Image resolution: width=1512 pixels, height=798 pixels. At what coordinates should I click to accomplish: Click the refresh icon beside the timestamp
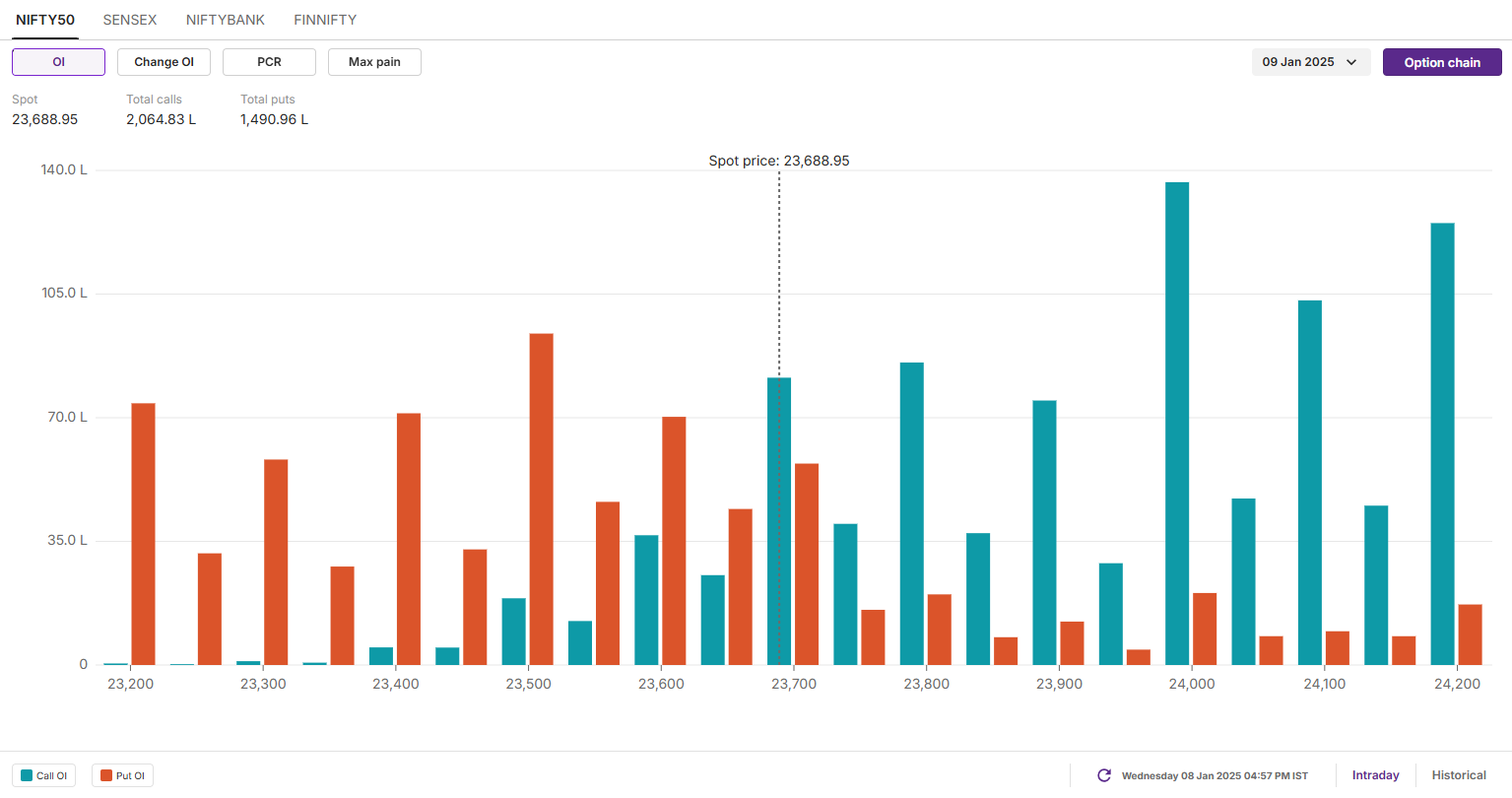coord(1104,775)
